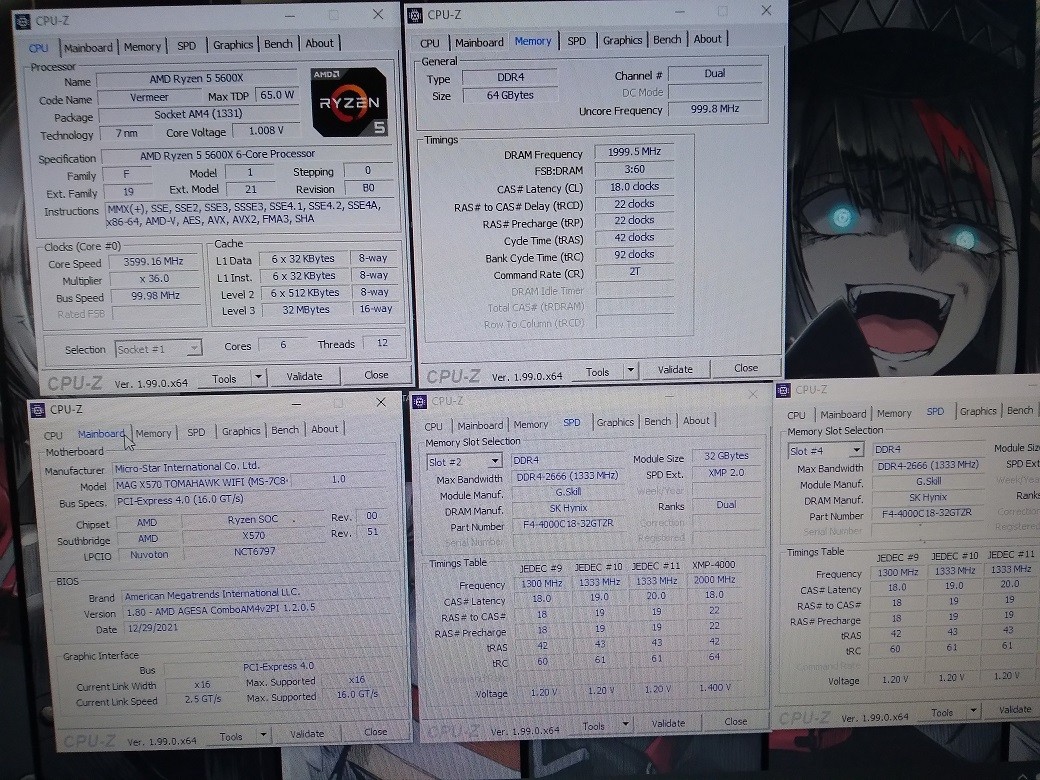Open the Graphics tab in the Memory window

point(622,40)
